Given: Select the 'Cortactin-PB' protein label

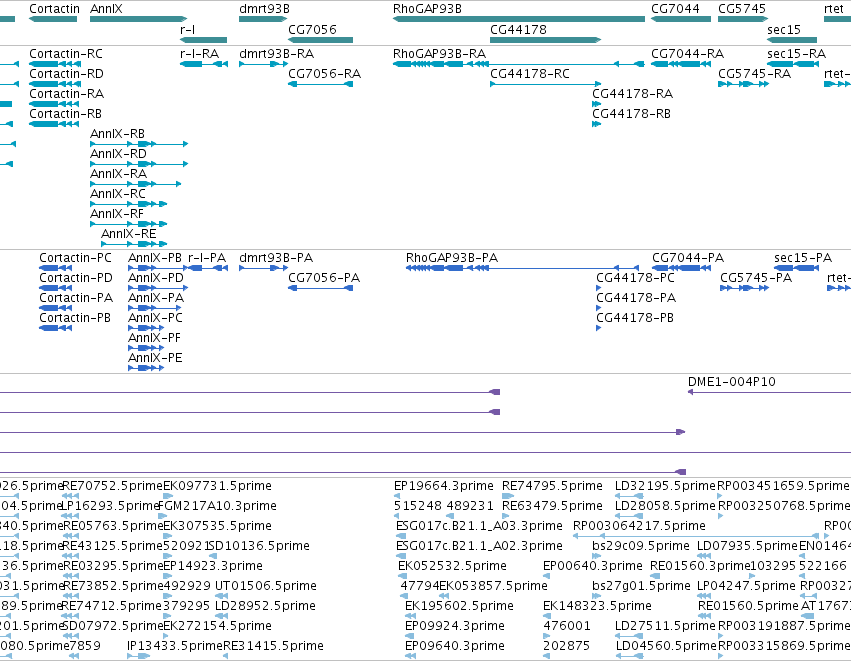Looking at the screenshot, I should pos(75,318).
